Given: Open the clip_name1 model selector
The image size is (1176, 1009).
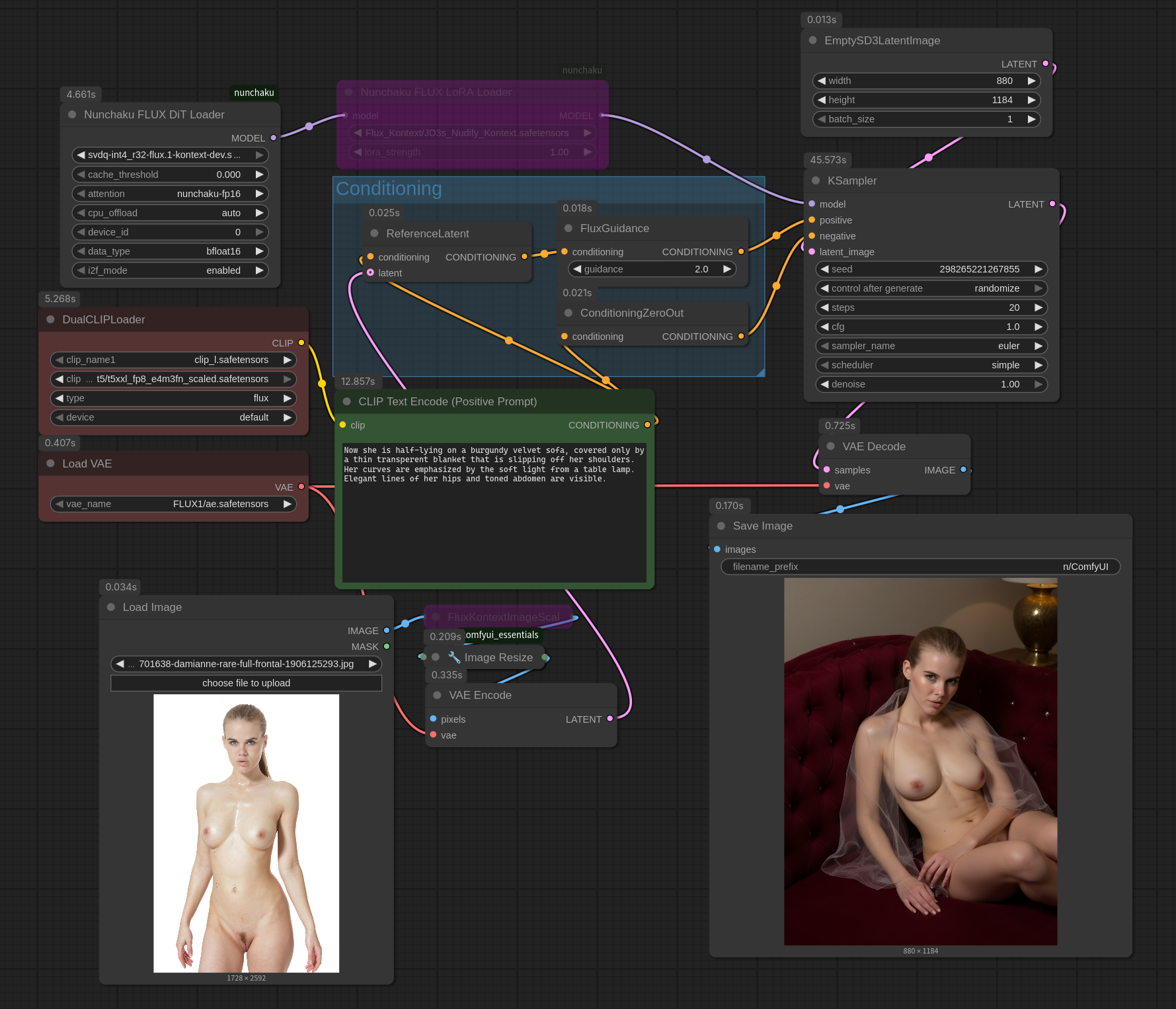Looking at the screenshot, I should click(173, 360).
